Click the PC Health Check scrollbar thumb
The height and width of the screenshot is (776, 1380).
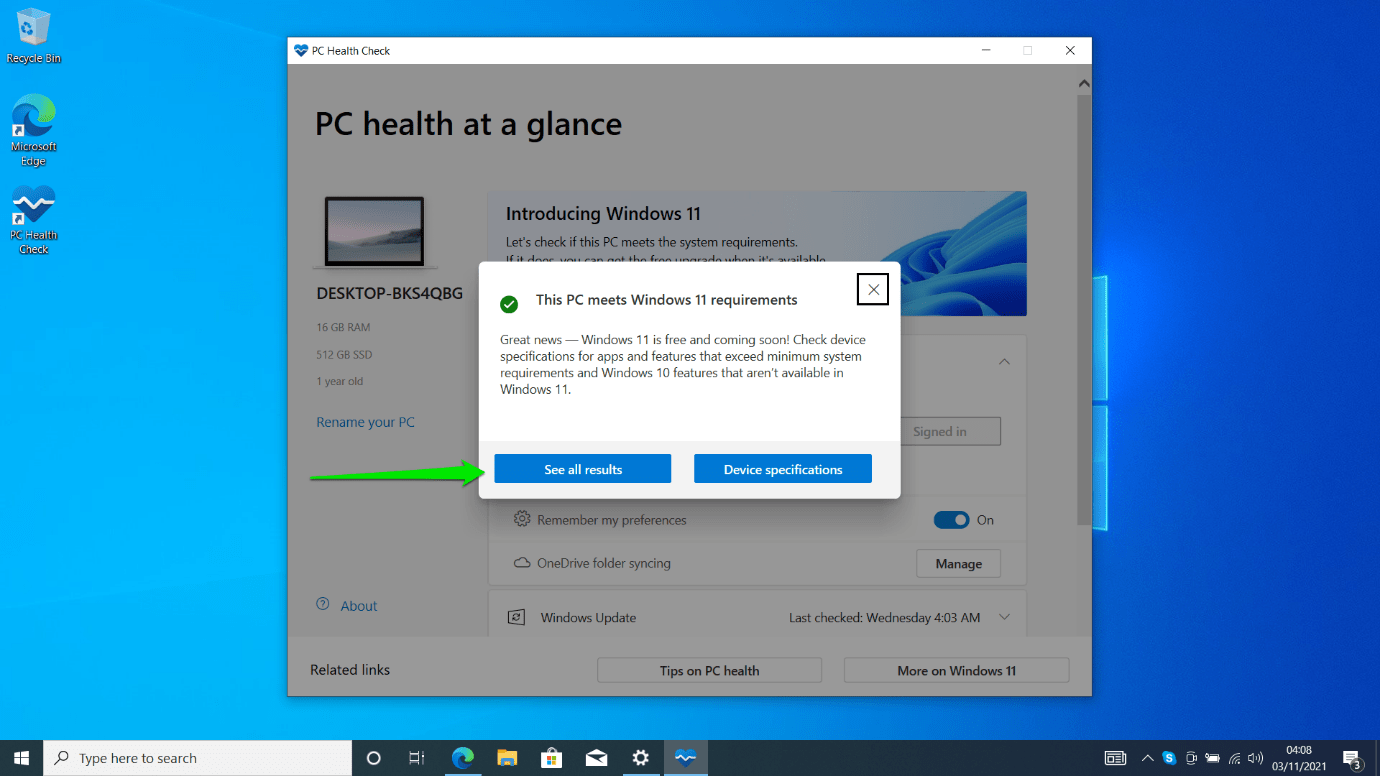[1084, 310]
